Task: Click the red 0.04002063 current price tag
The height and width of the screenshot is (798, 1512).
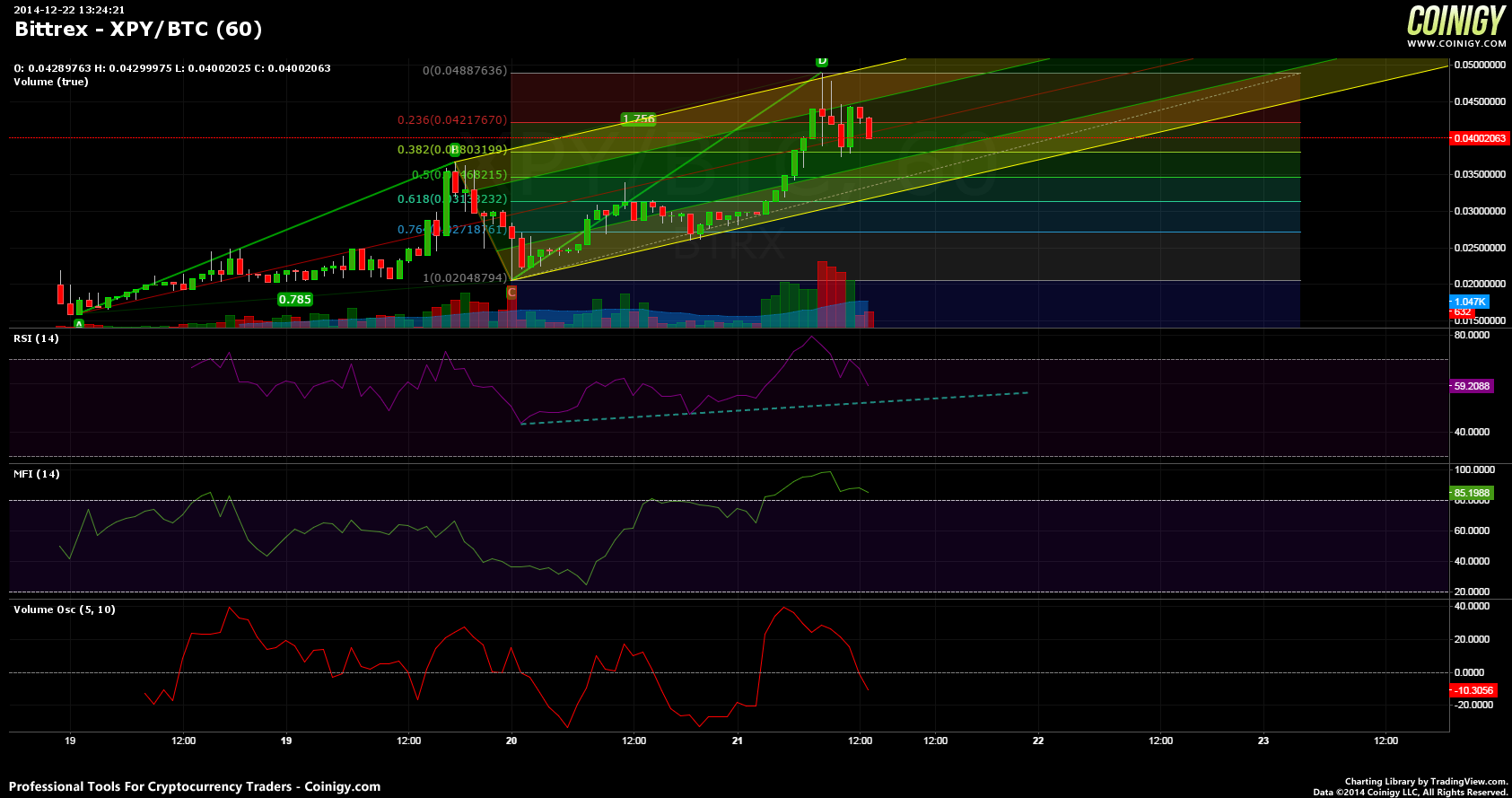Action: tap(1481, 138)
